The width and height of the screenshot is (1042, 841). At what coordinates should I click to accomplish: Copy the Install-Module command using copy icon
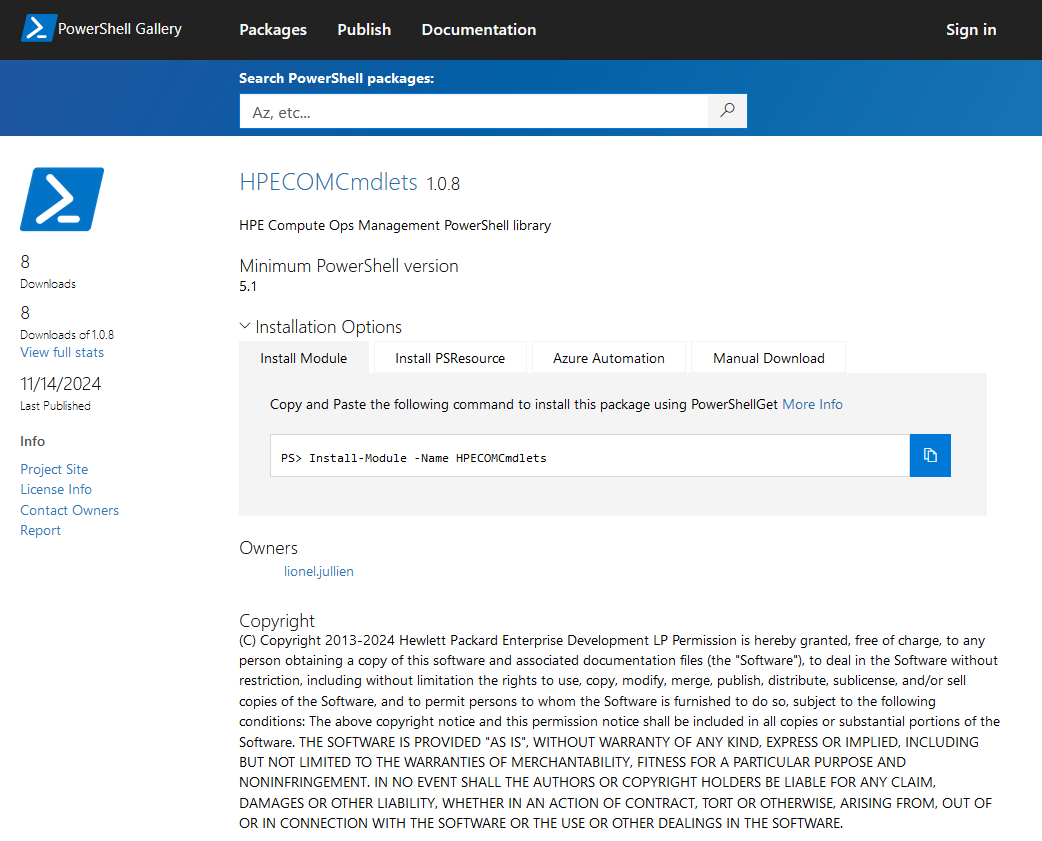click(x=930, y=455)
